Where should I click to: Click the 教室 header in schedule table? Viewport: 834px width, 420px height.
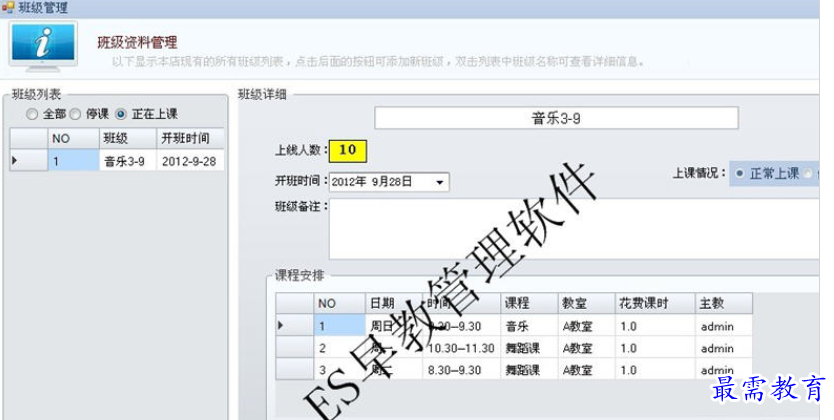586,303
